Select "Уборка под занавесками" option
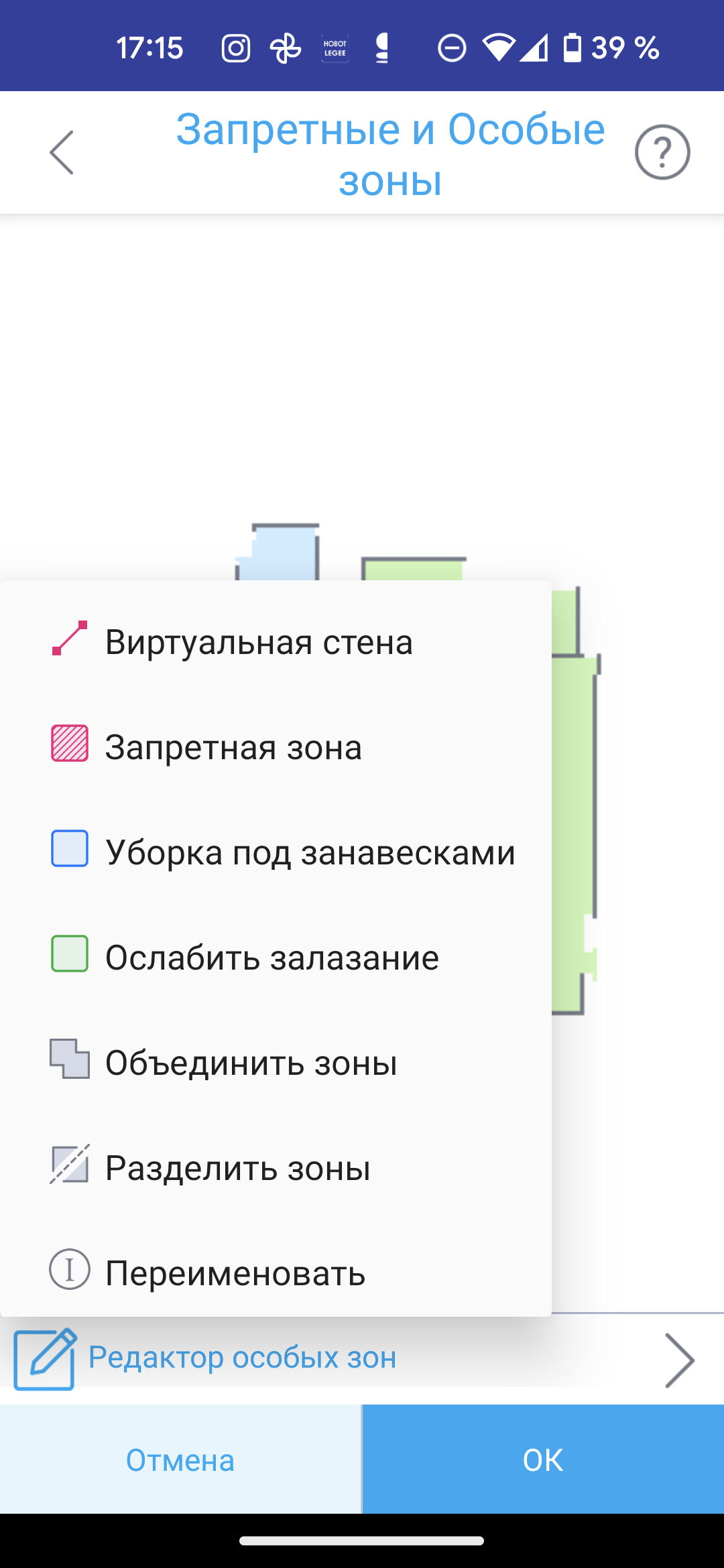Screen dimensions: 724x1568 (310, 852)
